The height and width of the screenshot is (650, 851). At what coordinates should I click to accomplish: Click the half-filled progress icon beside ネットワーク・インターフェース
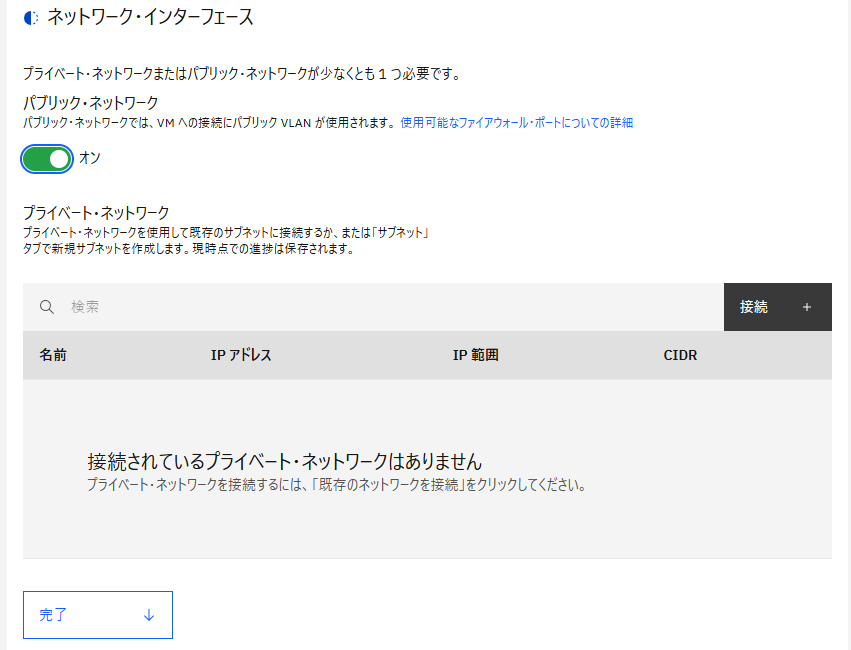point(31,18)
